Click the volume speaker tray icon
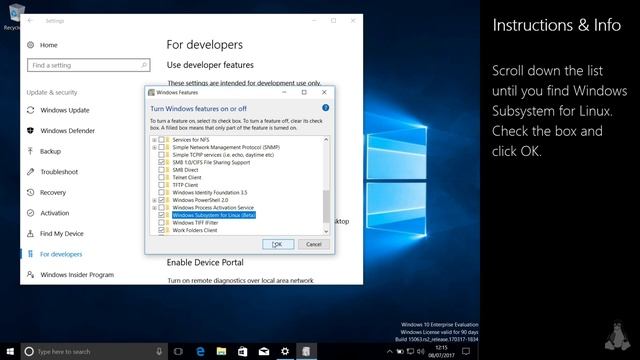Image resolution: width=640 pixels, height=360 pixels. point(421,351)
